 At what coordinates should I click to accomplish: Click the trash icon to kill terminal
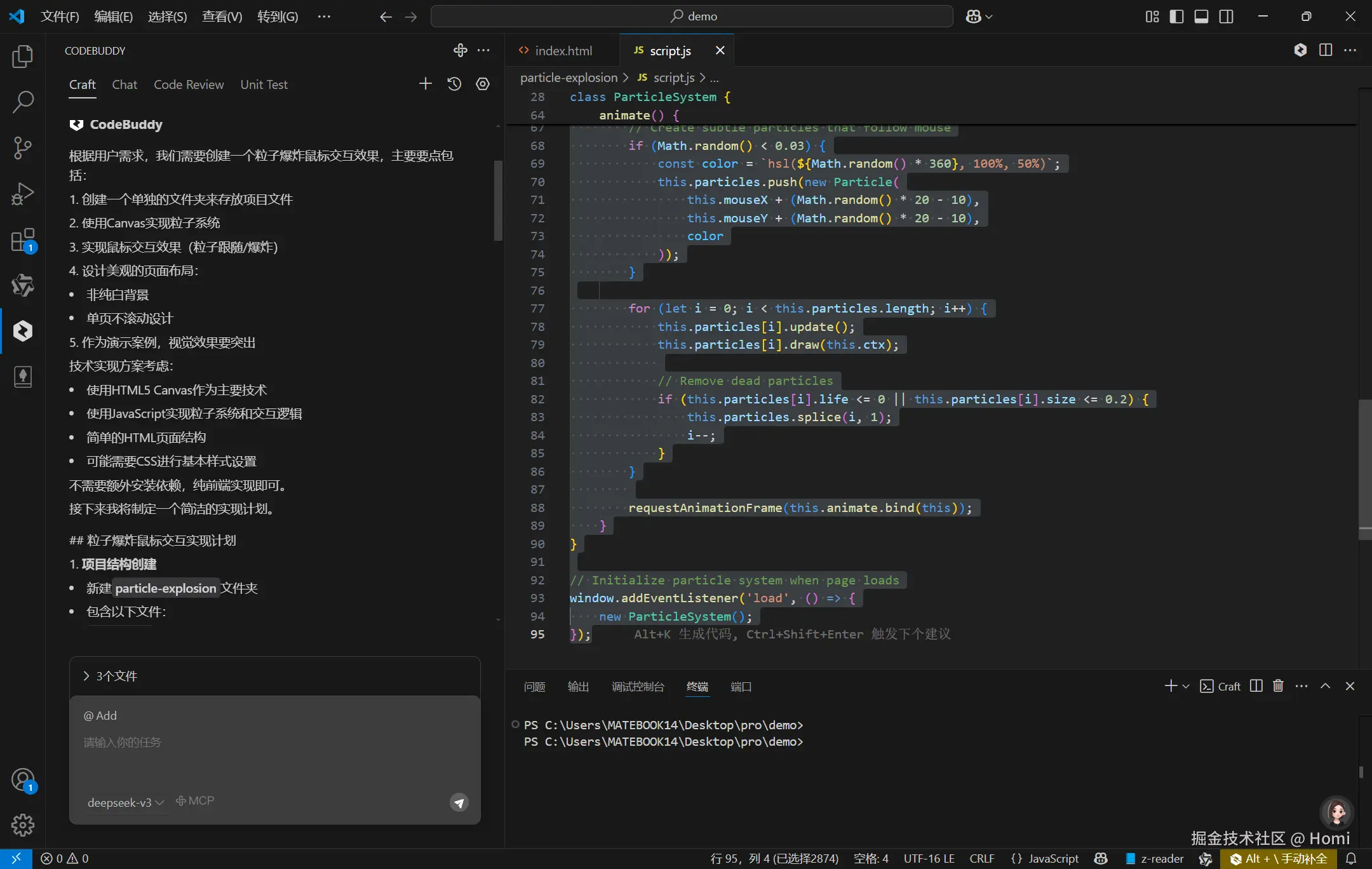tap(1278, 686)
